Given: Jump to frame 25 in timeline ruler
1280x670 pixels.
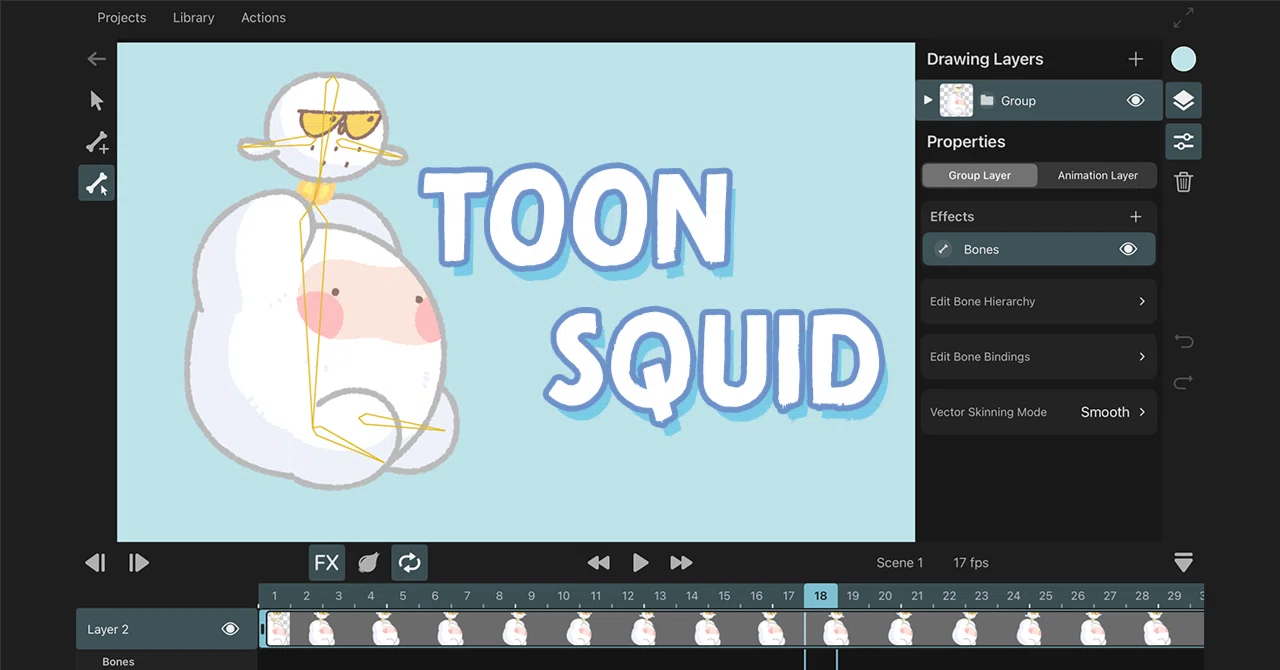Looking at the screenshot, I should 1046,596.
